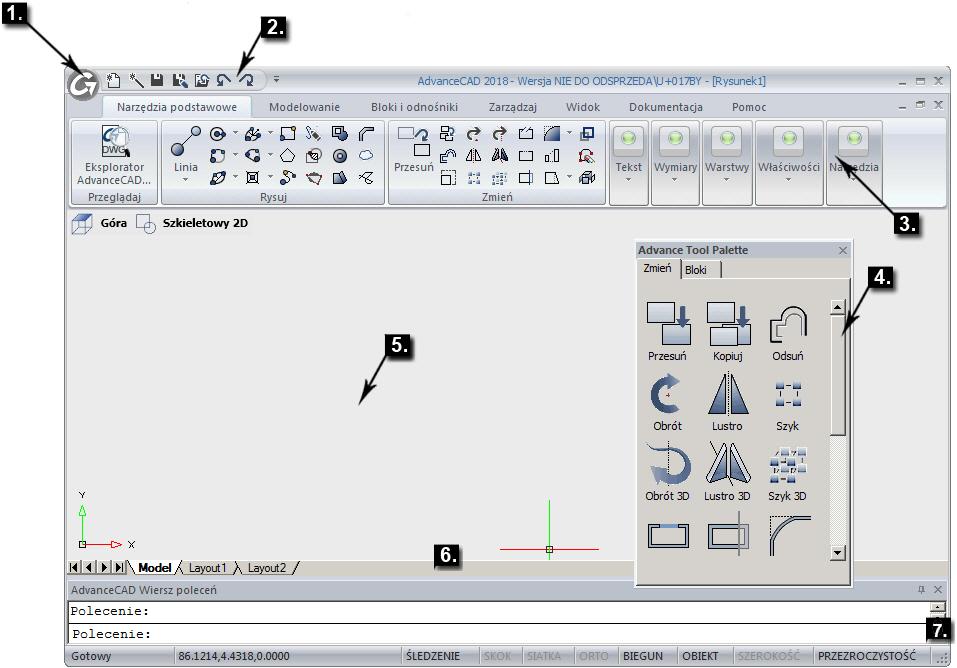Open the AdvanceCAD application menu logo button
Image resolution: width=957 pixels, height=668 pixels.
point(83,85)
